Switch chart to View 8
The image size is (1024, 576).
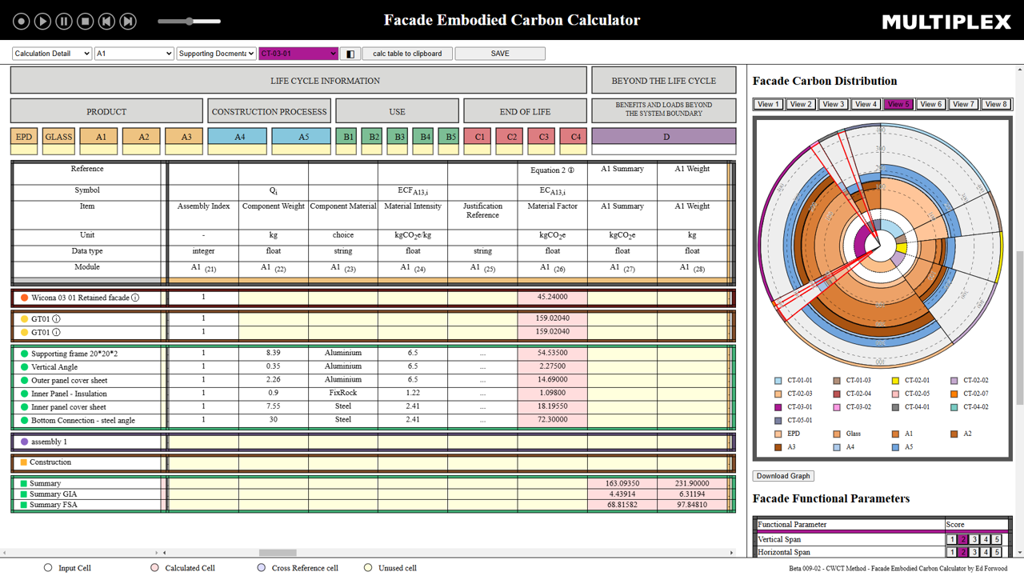996,104
